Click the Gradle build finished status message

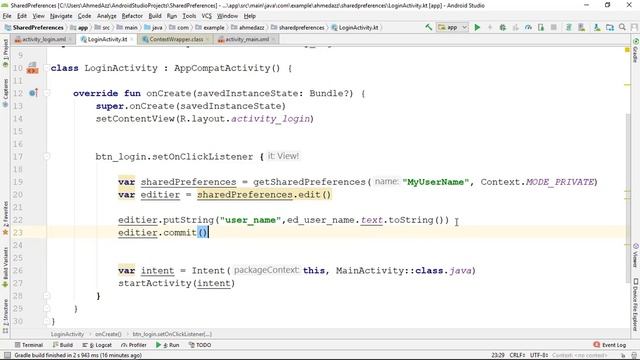coord(78,356)
